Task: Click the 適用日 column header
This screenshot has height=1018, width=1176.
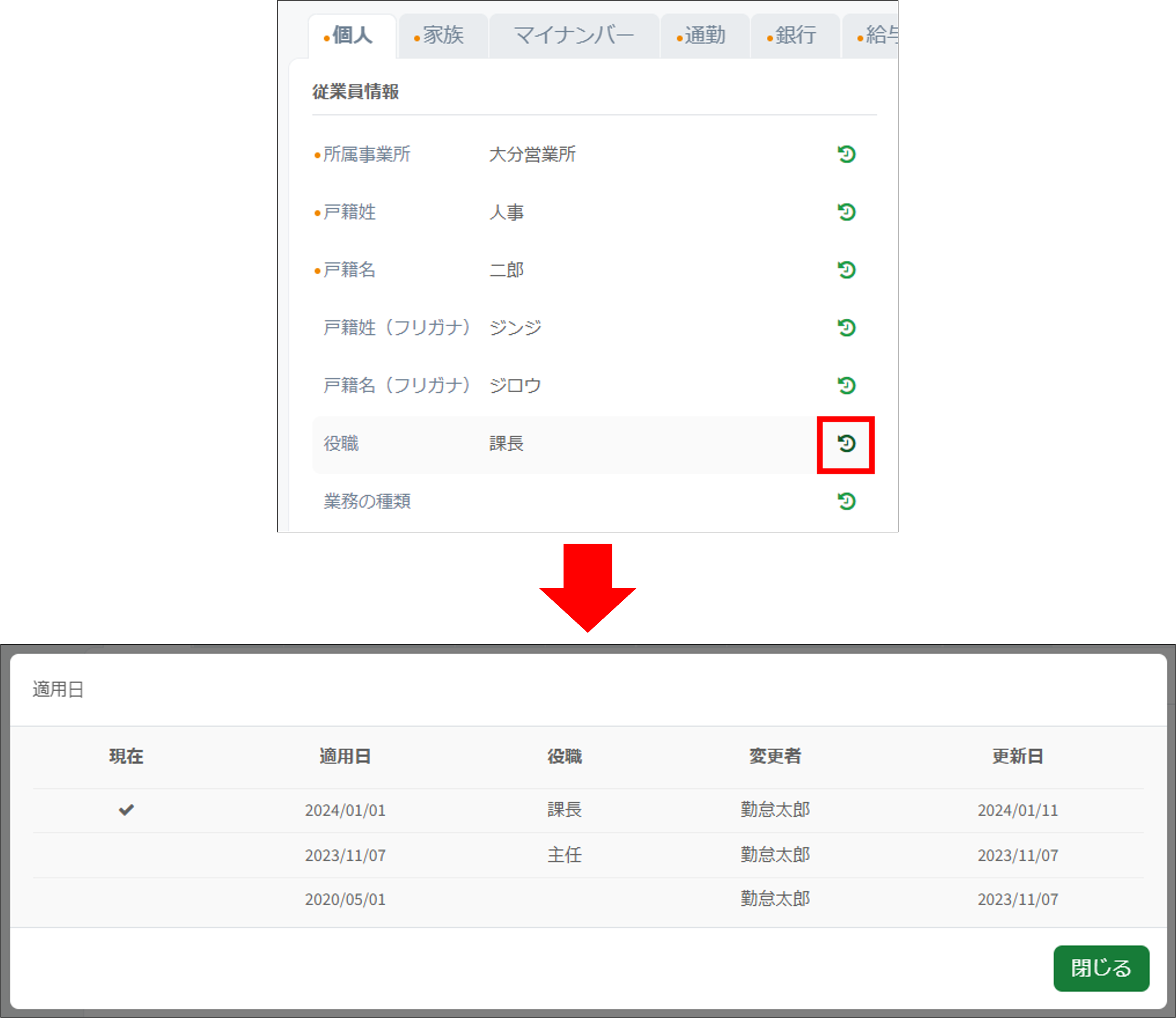Action: 345,756
